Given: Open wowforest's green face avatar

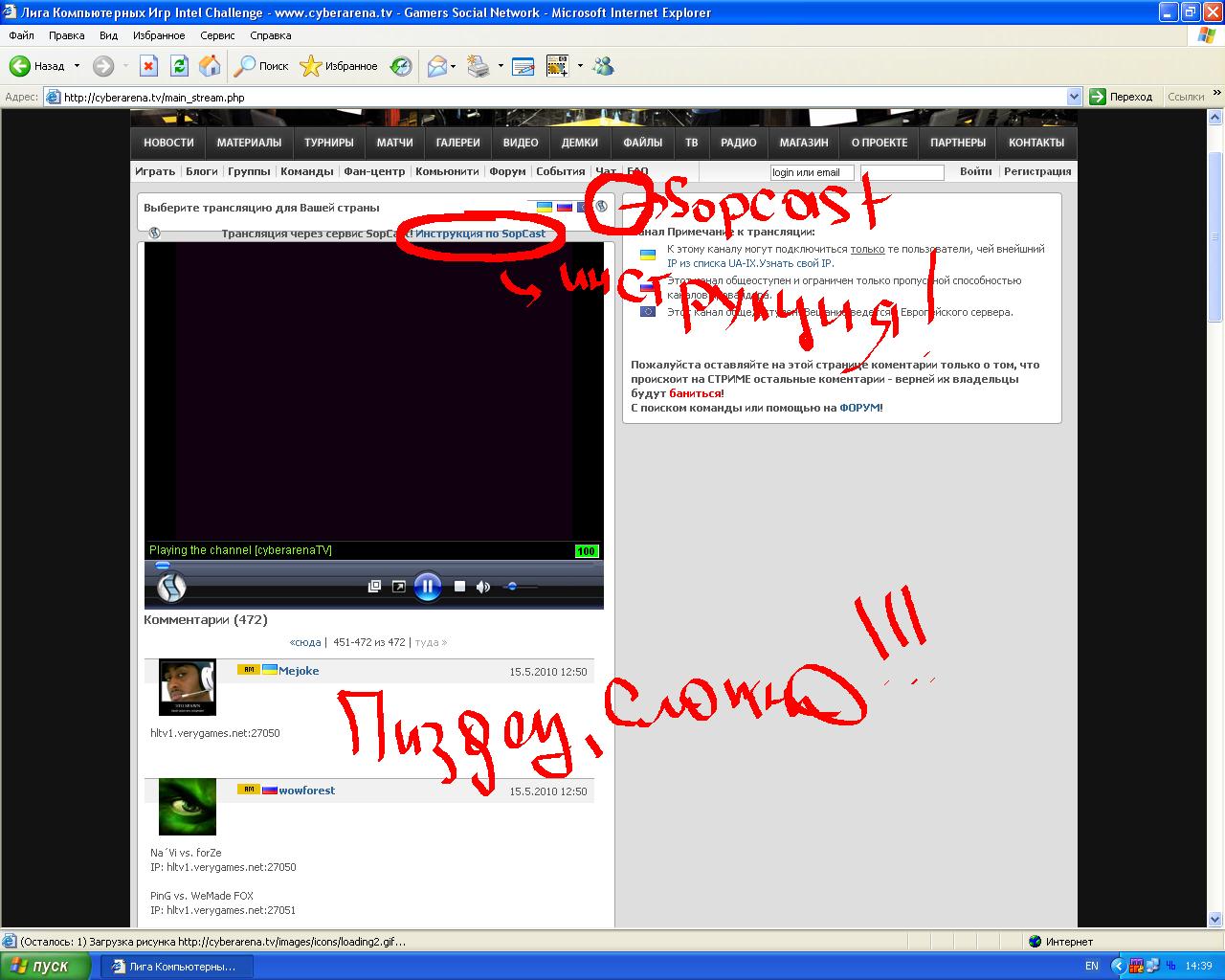Looking at the screenshot, I should 188,807.
